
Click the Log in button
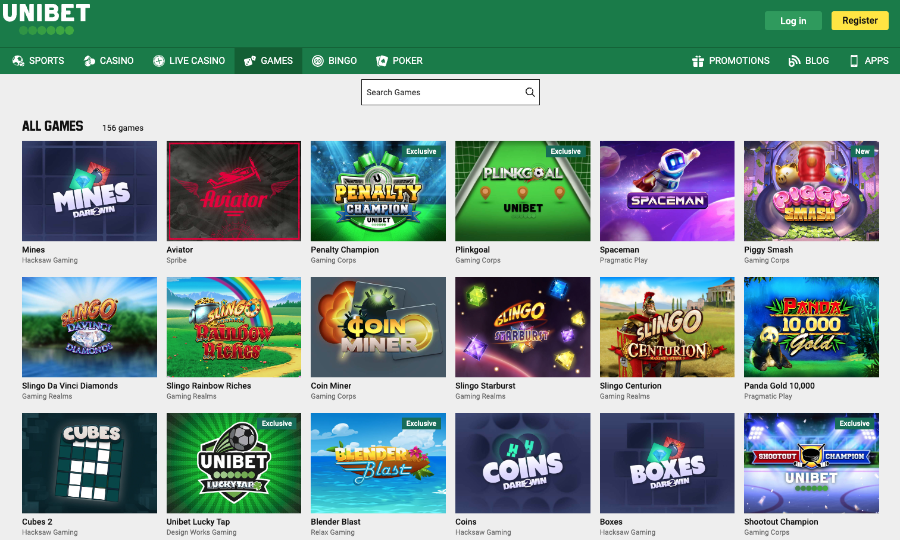click(793, 21)
